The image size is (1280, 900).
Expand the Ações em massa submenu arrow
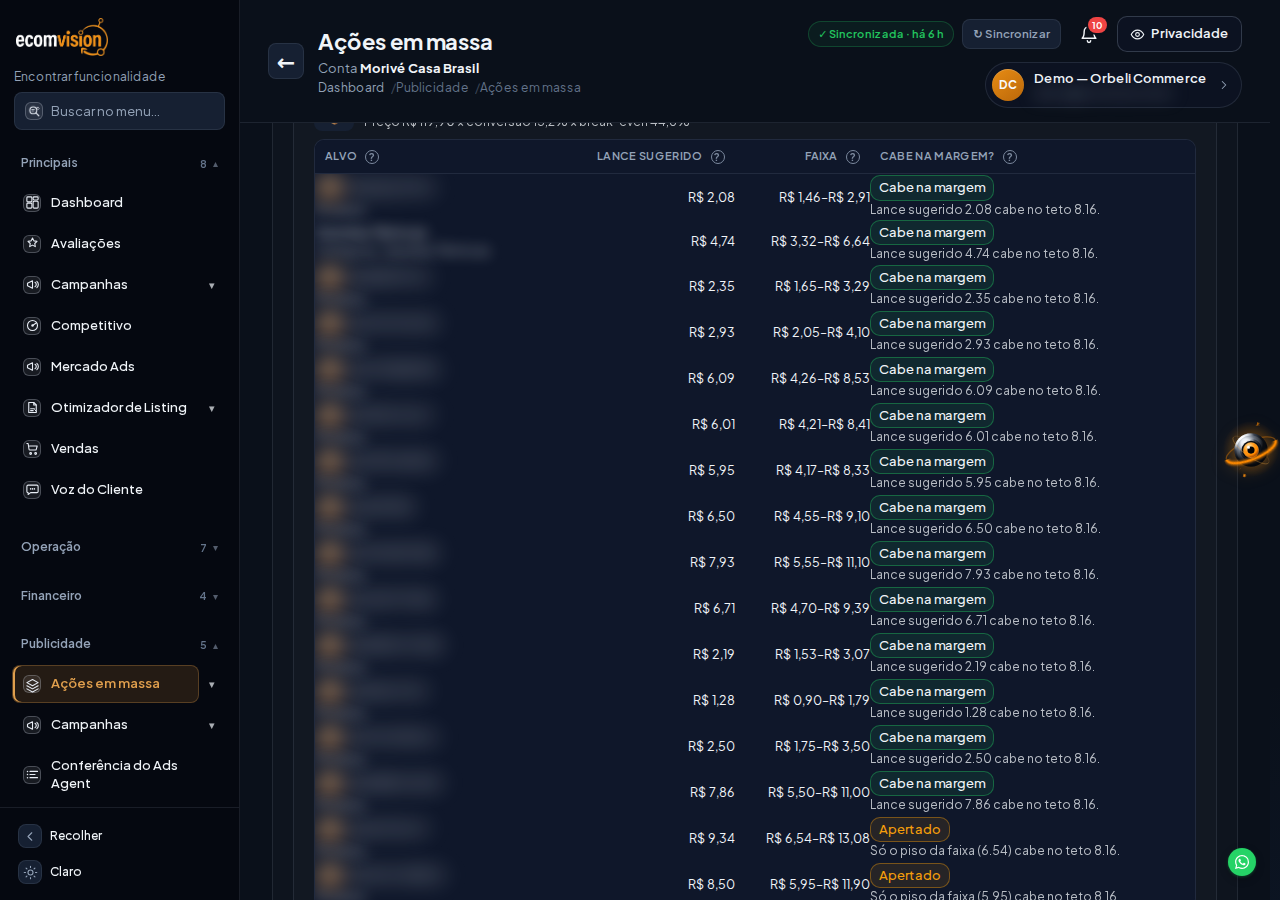click(211, 684)
